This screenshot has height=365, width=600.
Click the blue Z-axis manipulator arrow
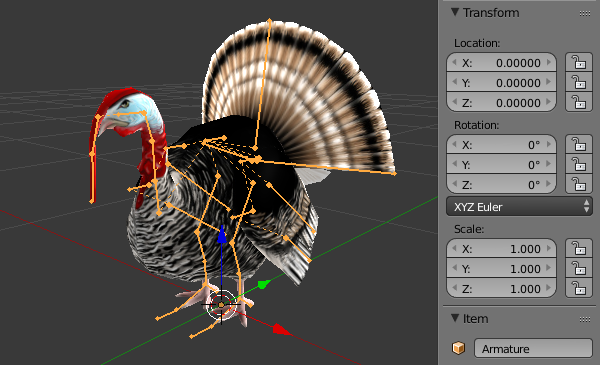coord(222,235)
